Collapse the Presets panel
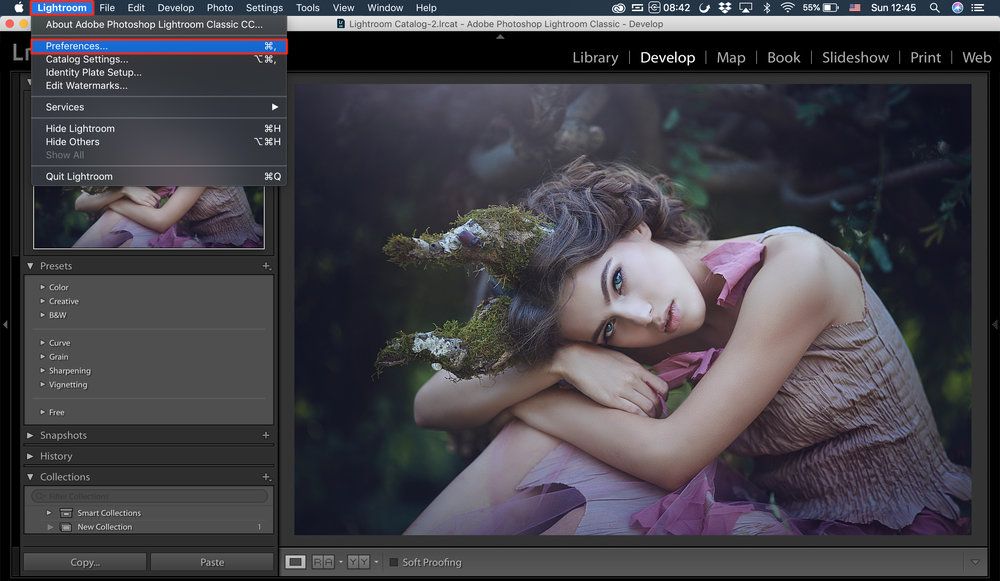The width and height of the screenshot is (1000, 581). coord(30,266)
